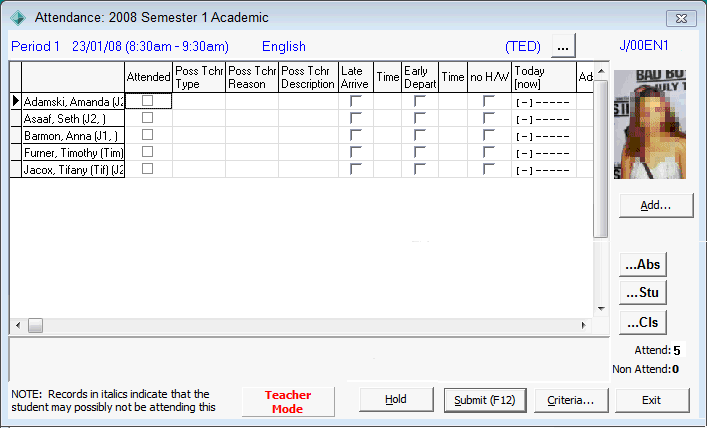Check Early Depart for Adamski, Amanda
This screenshot has height=428, width=707.
(420, 101)
